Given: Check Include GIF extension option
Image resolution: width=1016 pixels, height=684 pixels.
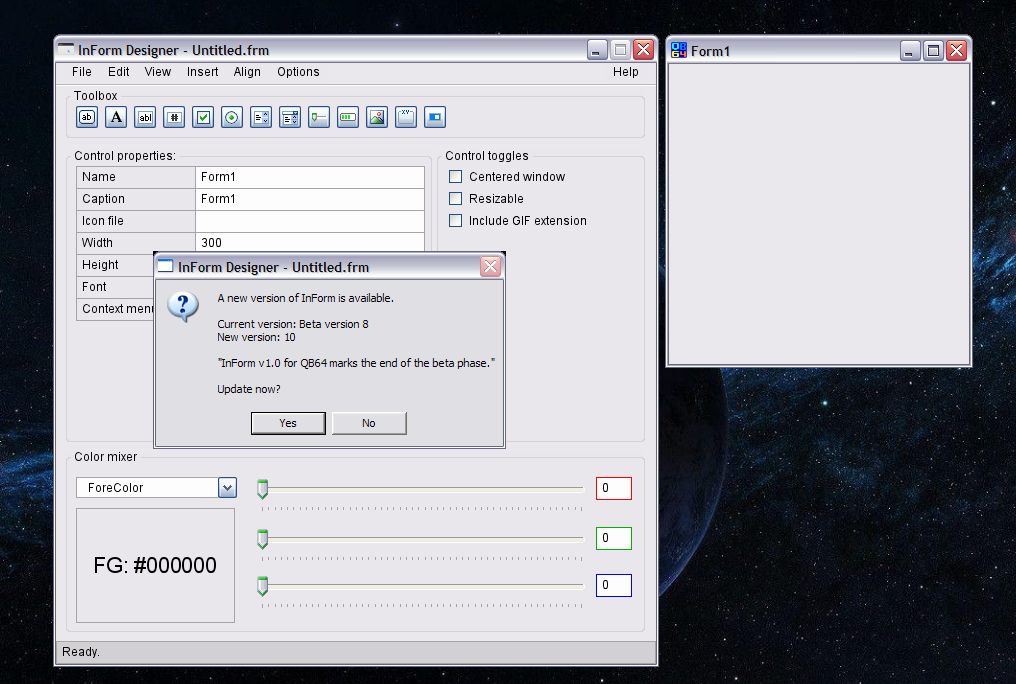Looking at the screenshot, I should (456, 221).
